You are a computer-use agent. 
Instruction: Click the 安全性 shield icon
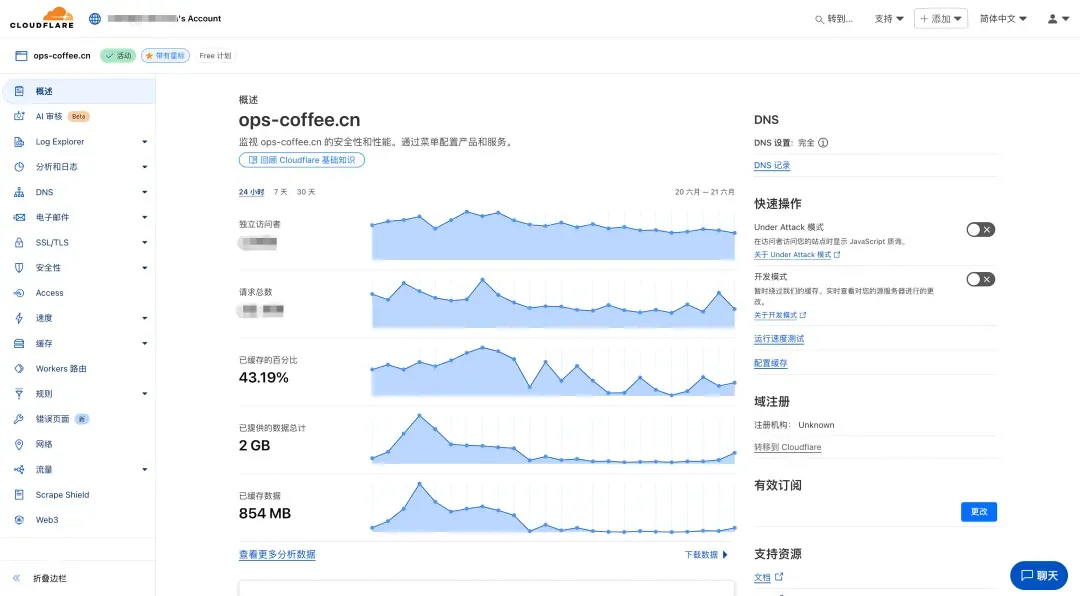(19, 267)
